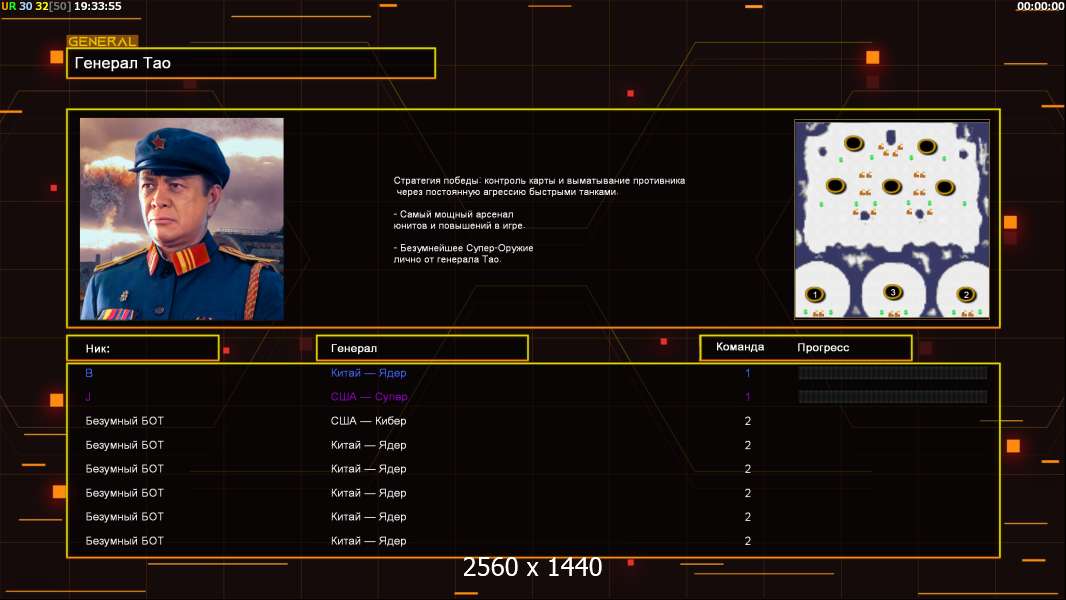The height and width of the screenshot is (600, 1066).
Task: Select start position 3 on the map preview
Action: click(893, 292)
